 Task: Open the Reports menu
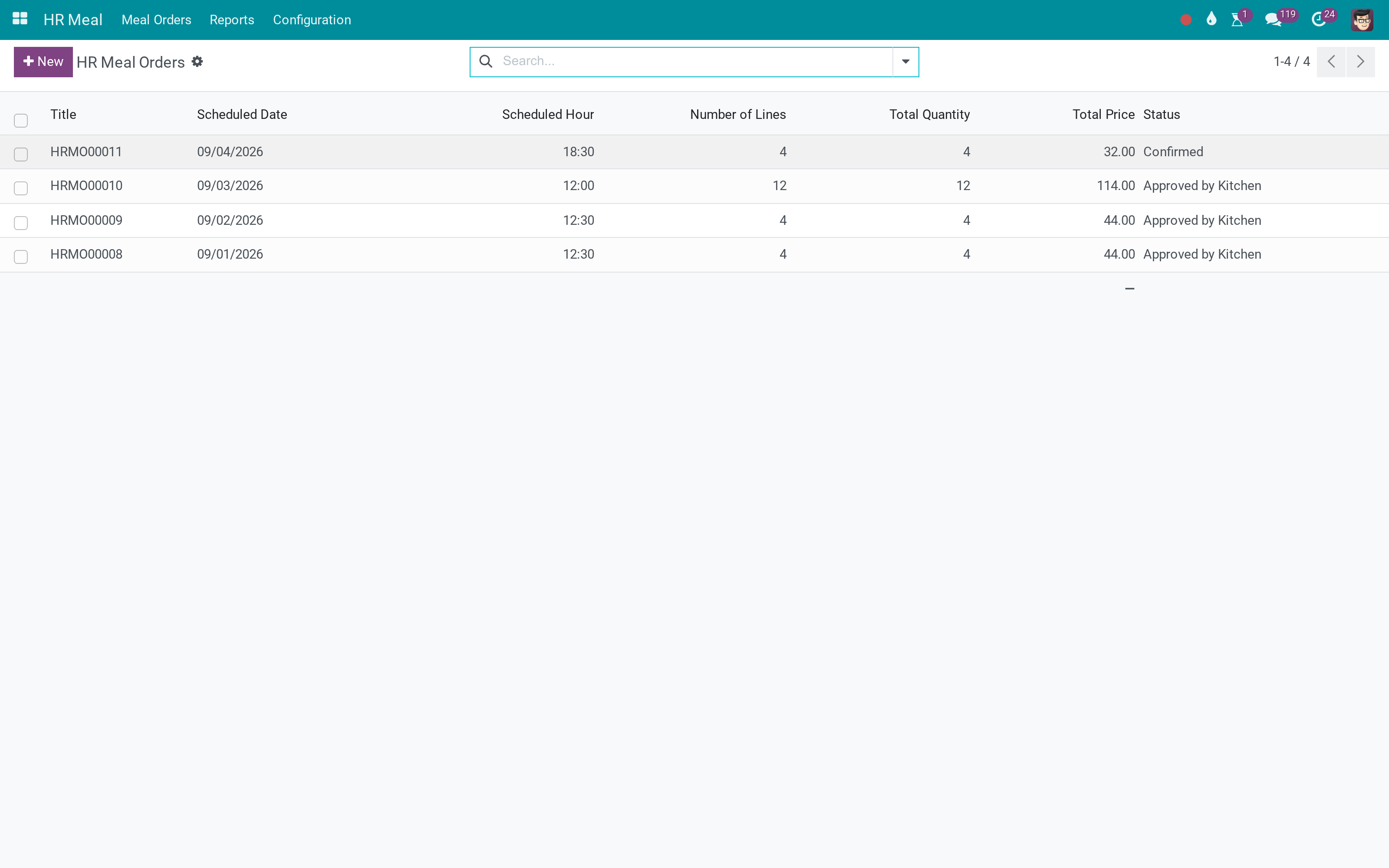tap(232, 20)
